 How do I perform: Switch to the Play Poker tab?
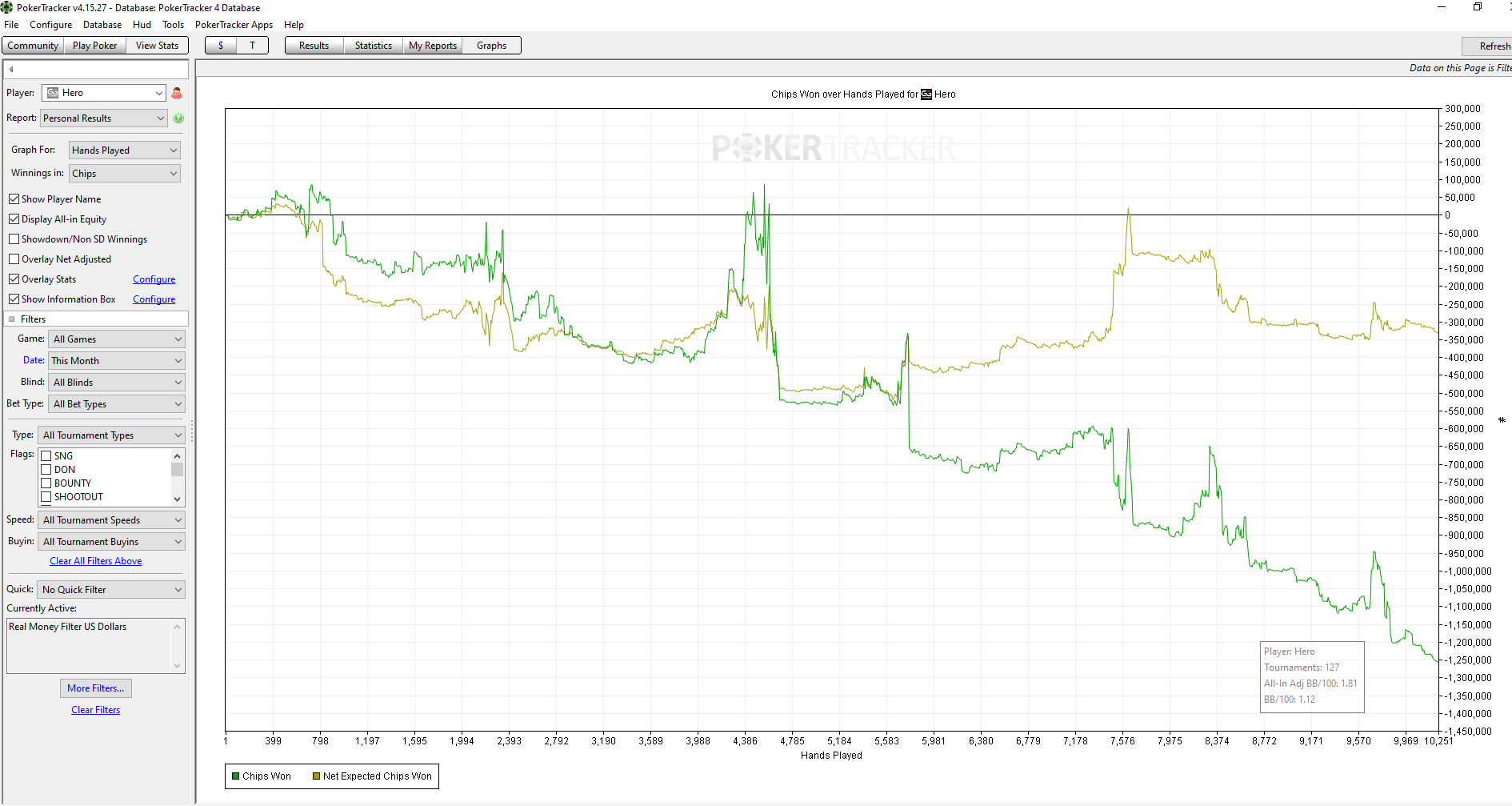point(94,46)
